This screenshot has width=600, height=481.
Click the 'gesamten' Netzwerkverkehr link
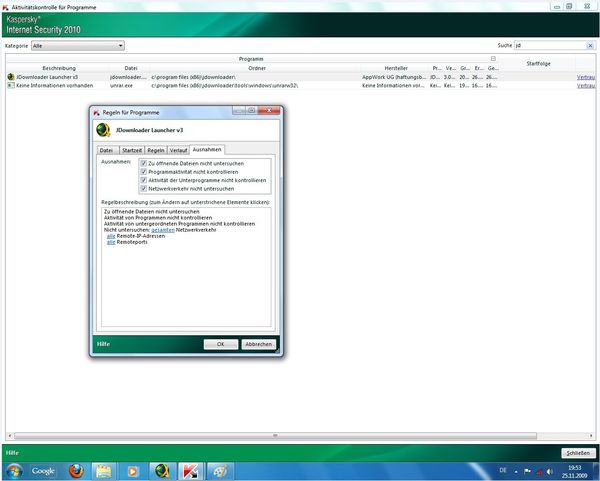[x=163, y=230]
